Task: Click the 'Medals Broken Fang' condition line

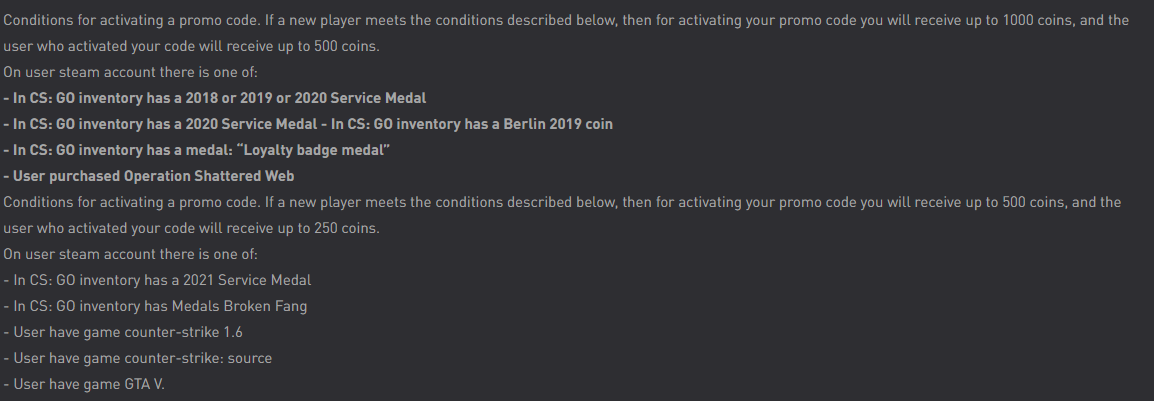Action: pyautogui.click(x=155, y=306)
